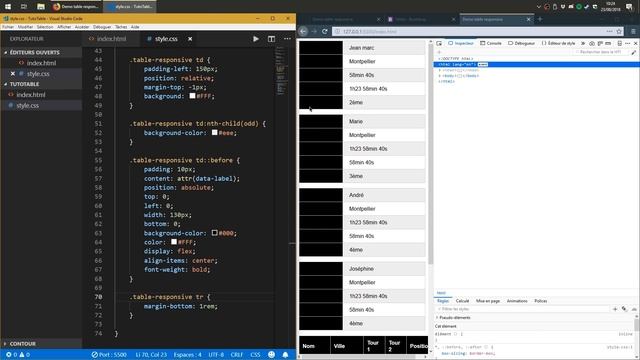This screenshot has height=360, width=640.
Task: Open the Déboguer menu in VS Code
Action: 102,27
